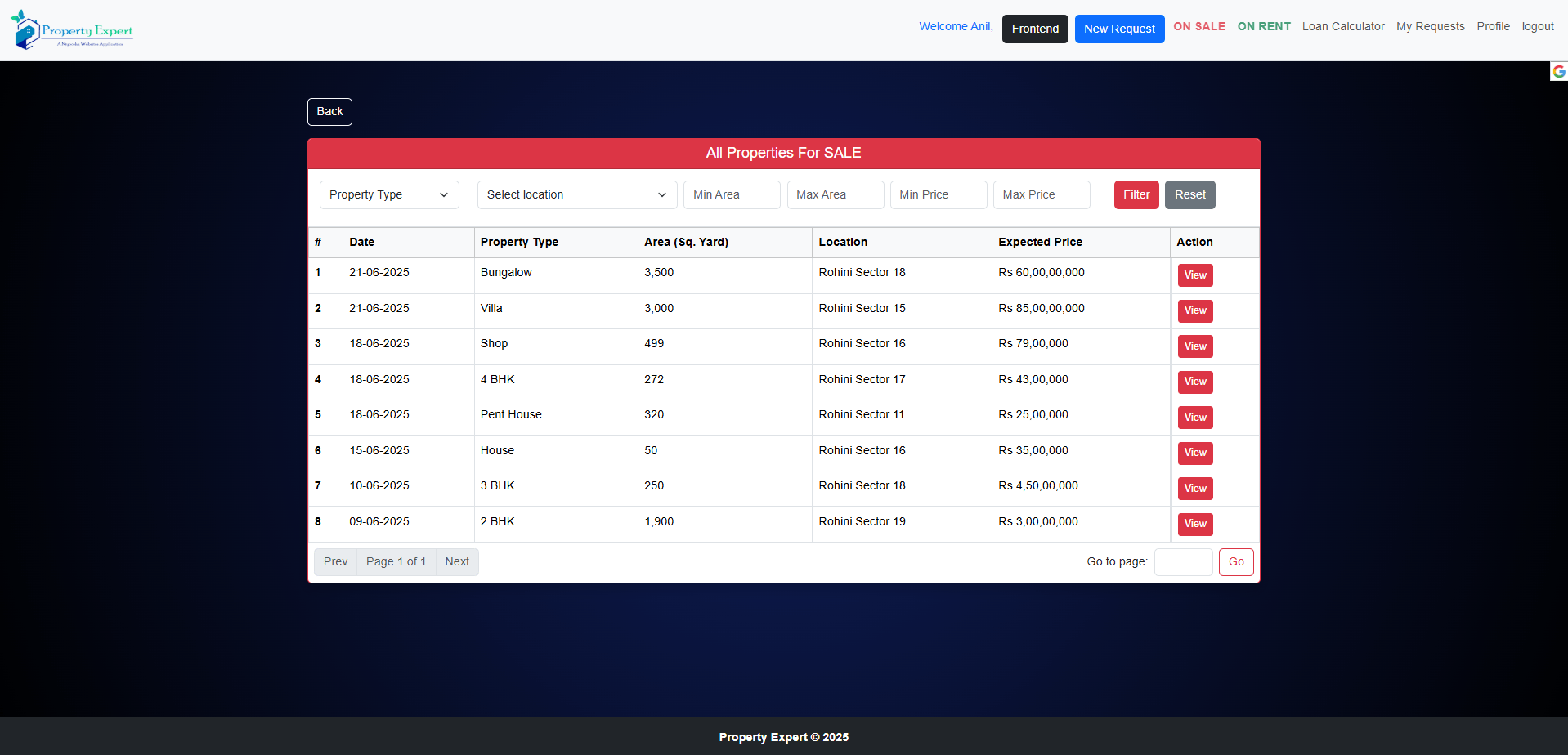Image resolution: width=1568 pixels, height=755 pixels.
Task: View the Bungalow in Rohini Sector 18
Action: 1194,275
